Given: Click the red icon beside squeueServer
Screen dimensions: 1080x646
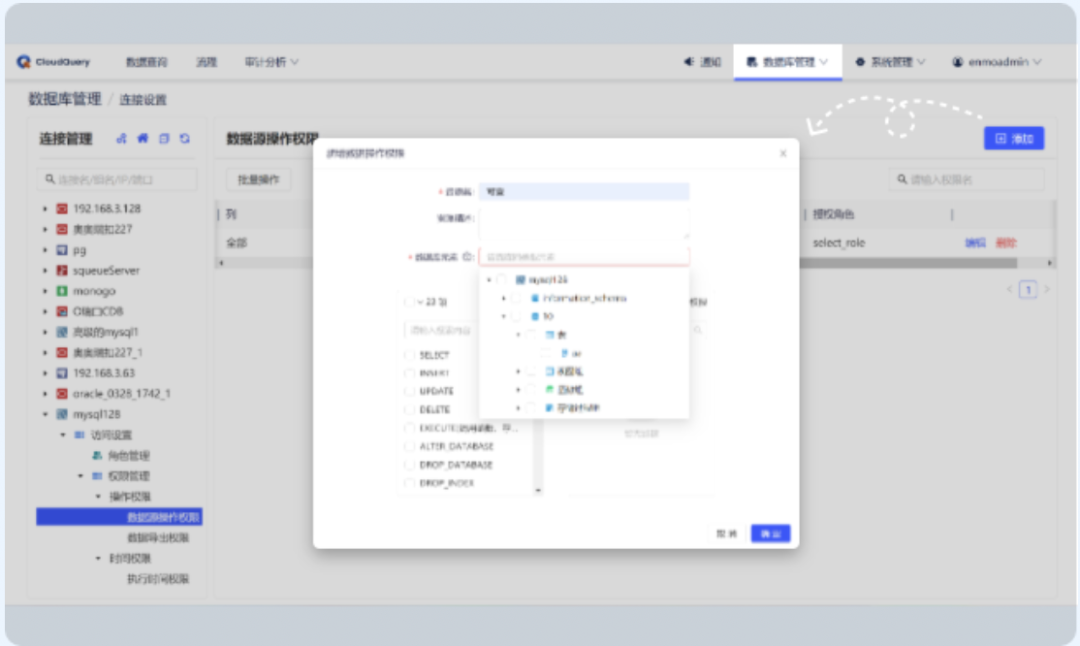Looking at the screenshot, I should click(62, 271).
